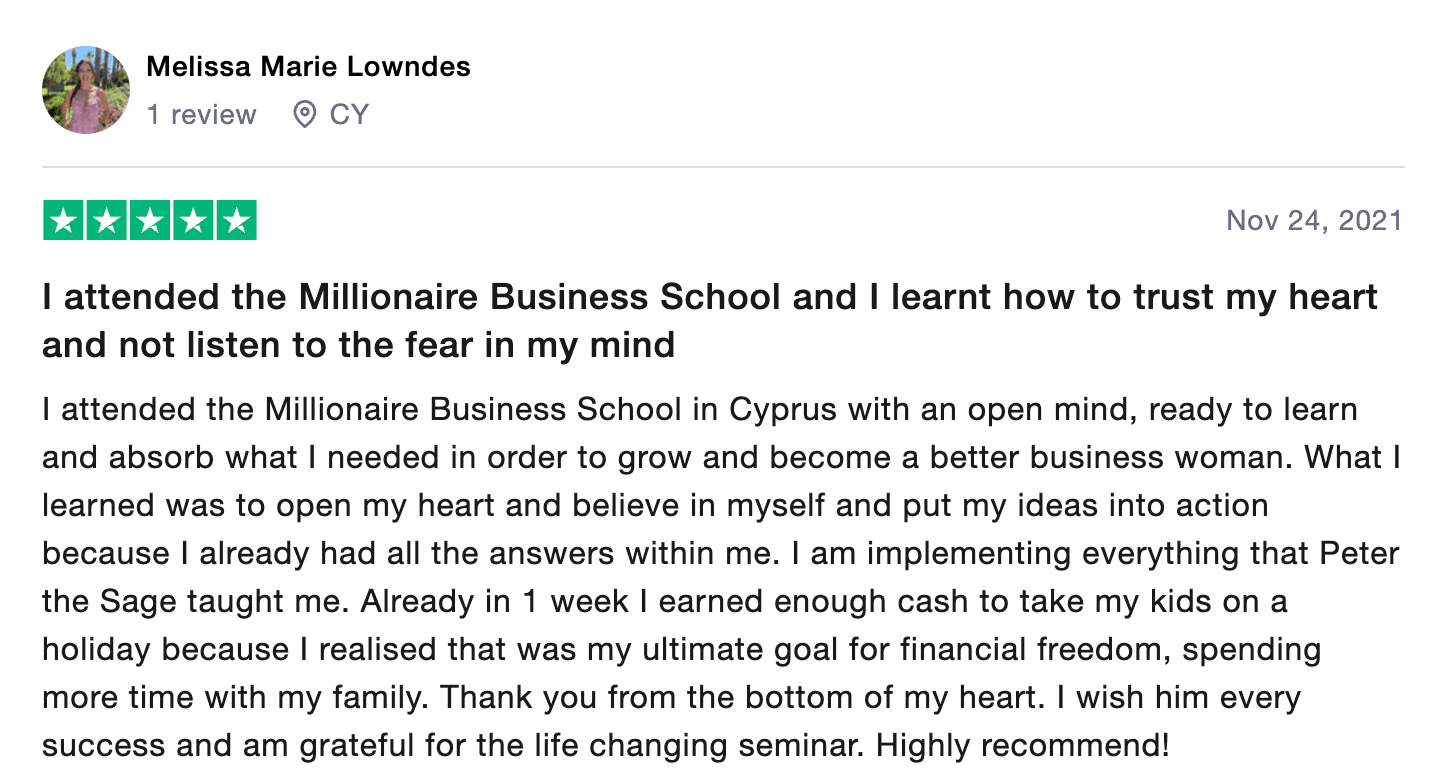Click the first green rating star

[64, 221]
